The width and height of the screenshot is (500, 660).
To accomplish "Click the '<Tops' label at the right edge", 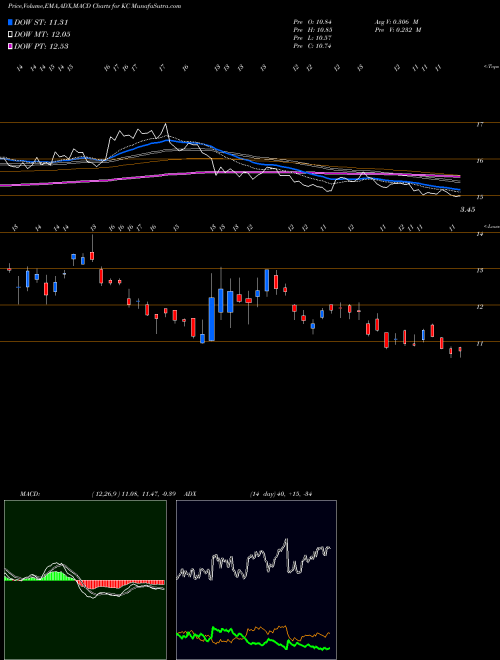I will [491, 67].
